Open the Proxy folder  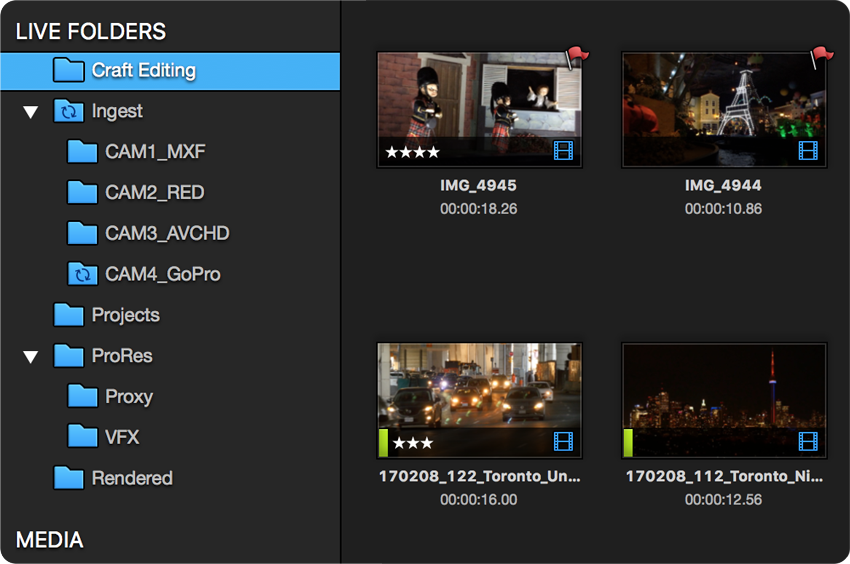pos(129,397)
